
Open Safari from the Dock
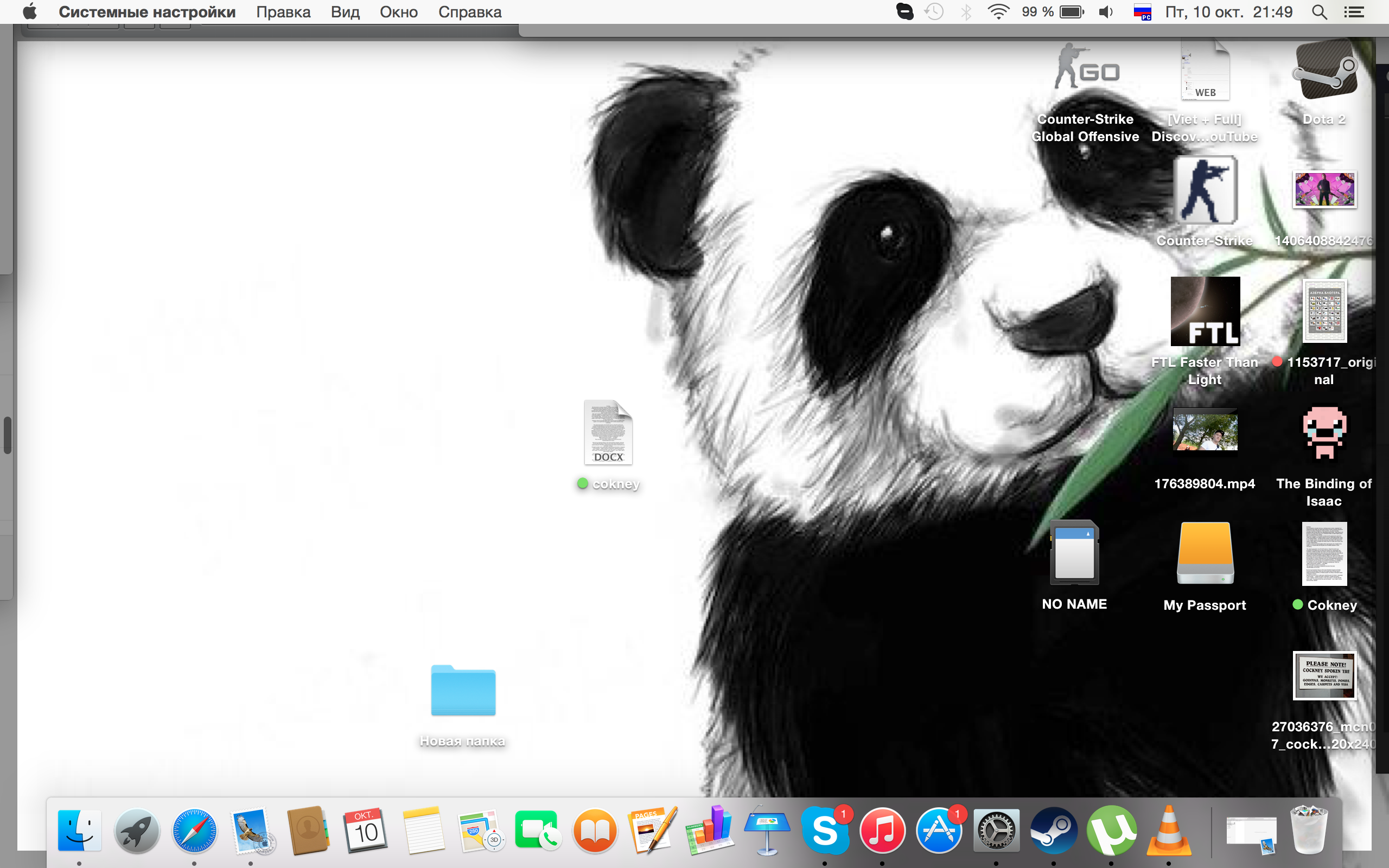[194, 831]
